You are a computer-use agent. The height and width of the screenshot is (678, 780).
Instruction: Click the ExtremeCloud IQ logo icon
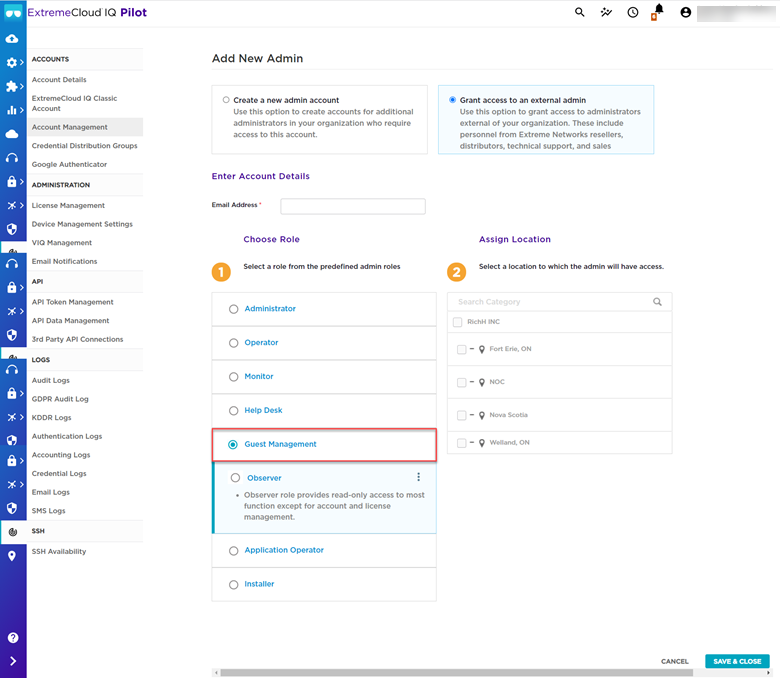click(13, 12)
